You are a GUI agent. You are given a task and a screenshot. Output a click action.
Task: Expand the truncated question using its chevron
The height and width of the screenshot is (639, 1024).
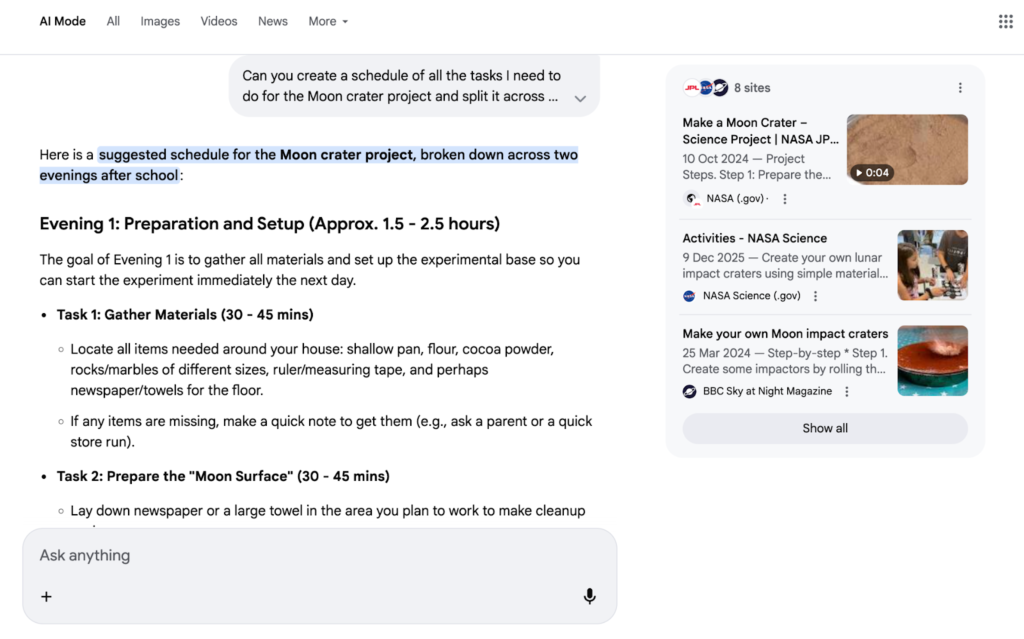pos(580,99)
